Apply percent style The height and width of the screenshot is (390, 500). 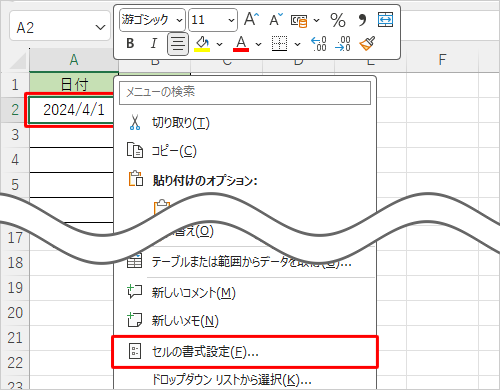pyautogui.click(x=338, y=20)
